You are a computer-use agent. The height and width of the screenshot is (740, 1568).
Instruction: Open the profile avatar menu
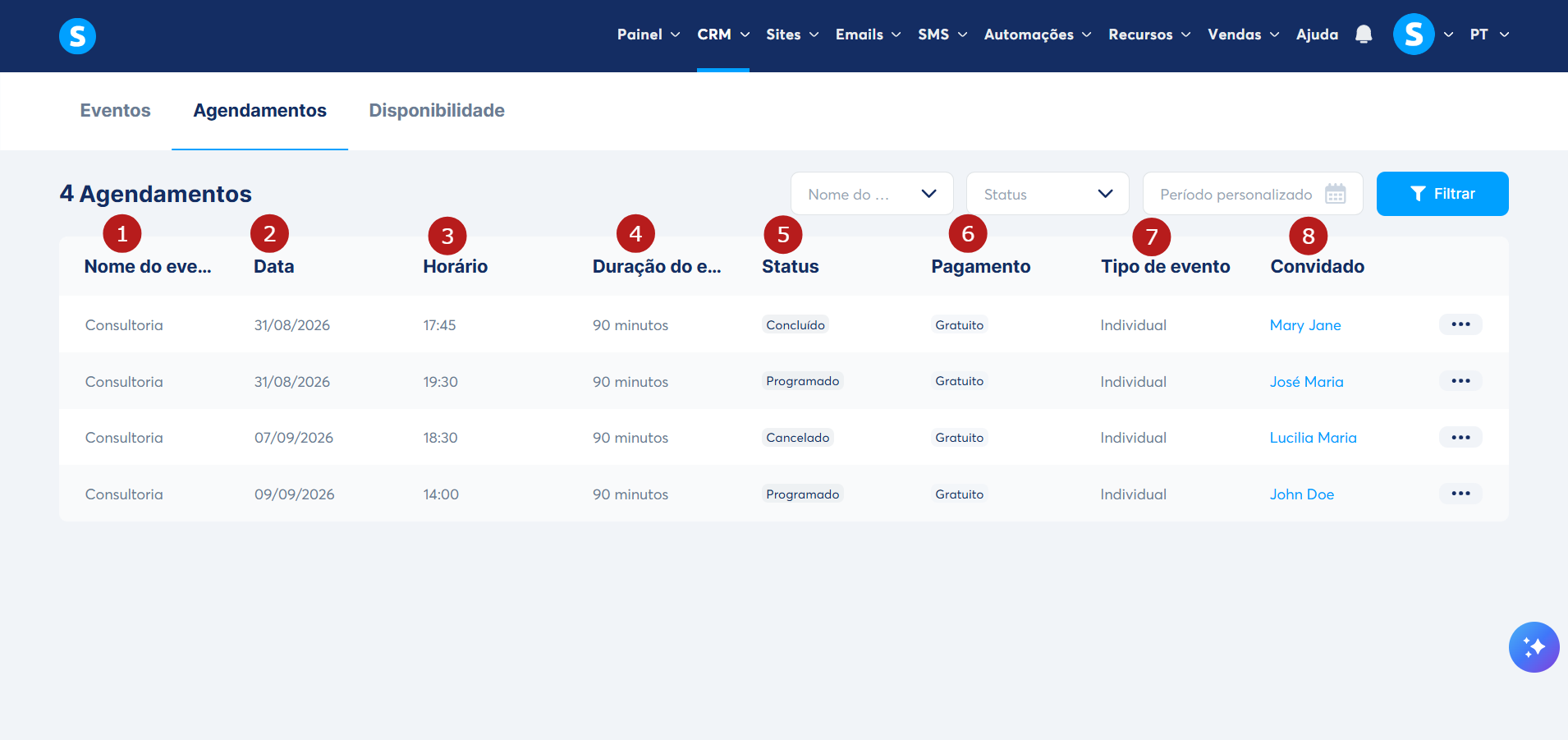click(1414, 34)
